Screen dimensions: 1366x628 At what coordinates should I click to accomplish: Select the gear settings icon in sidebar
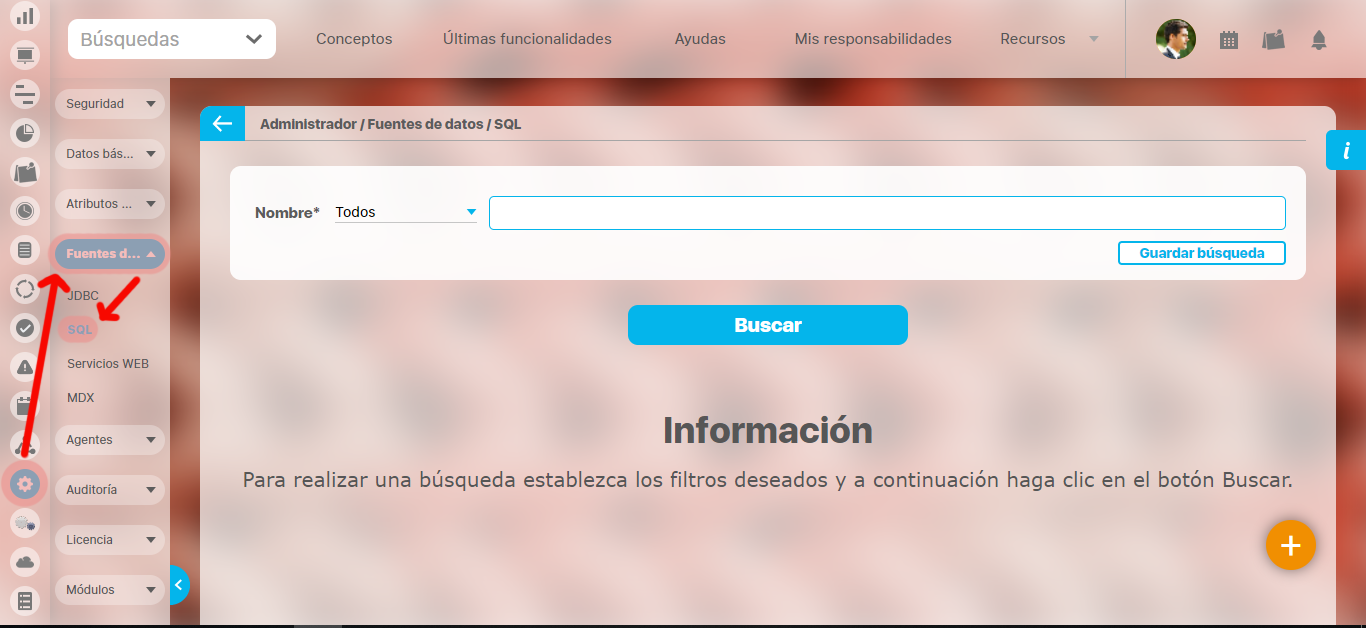pyautogui.click(x=25, y=485)
